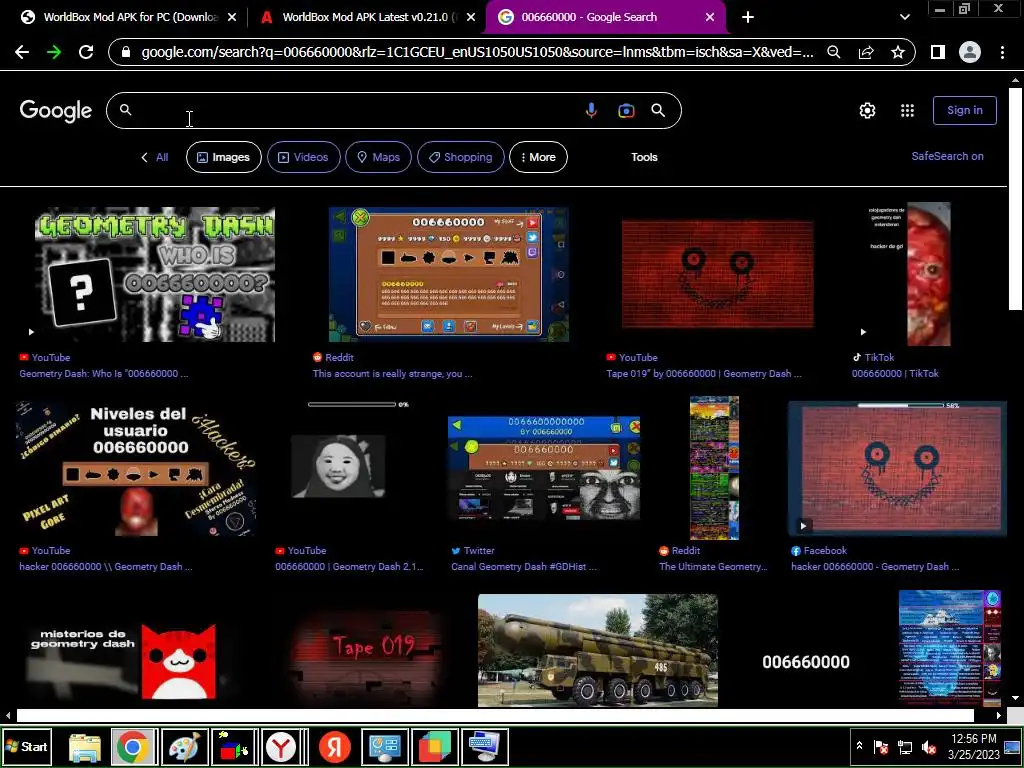This screenshot has height=768, width=1024.
Task: Show hidden system tray icons arrow
Action: pos(859,746)
